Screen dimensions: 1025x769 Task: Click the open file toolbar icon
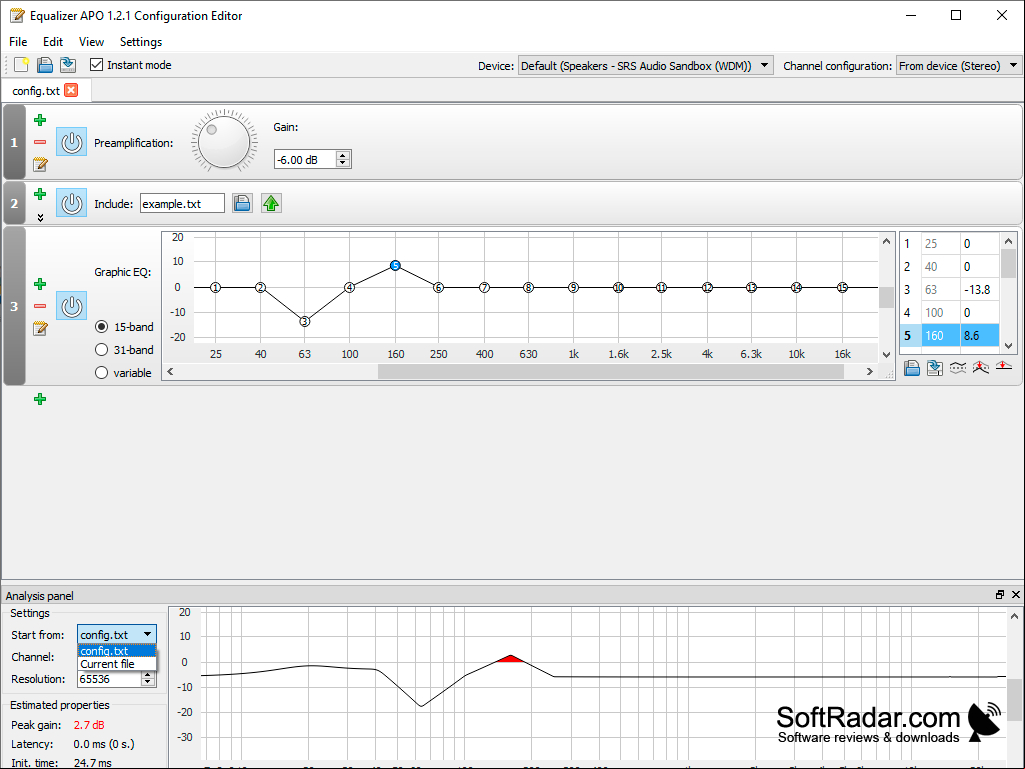click(44, 65)
